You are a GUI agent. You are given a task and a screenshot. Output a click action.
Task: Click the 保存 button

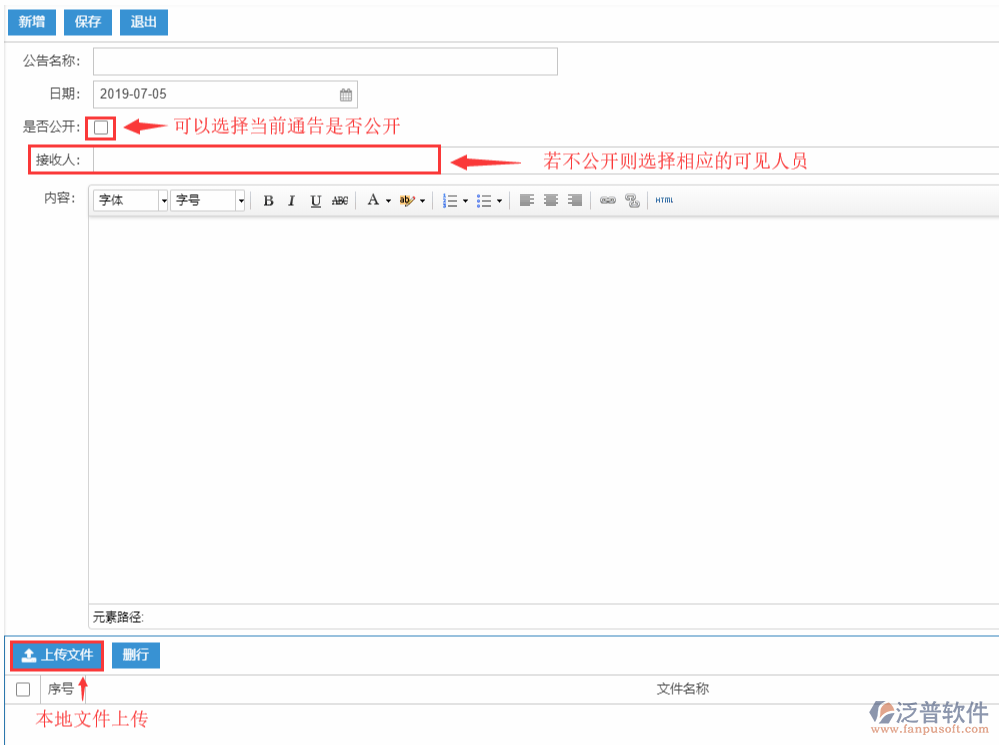[87, 22]
